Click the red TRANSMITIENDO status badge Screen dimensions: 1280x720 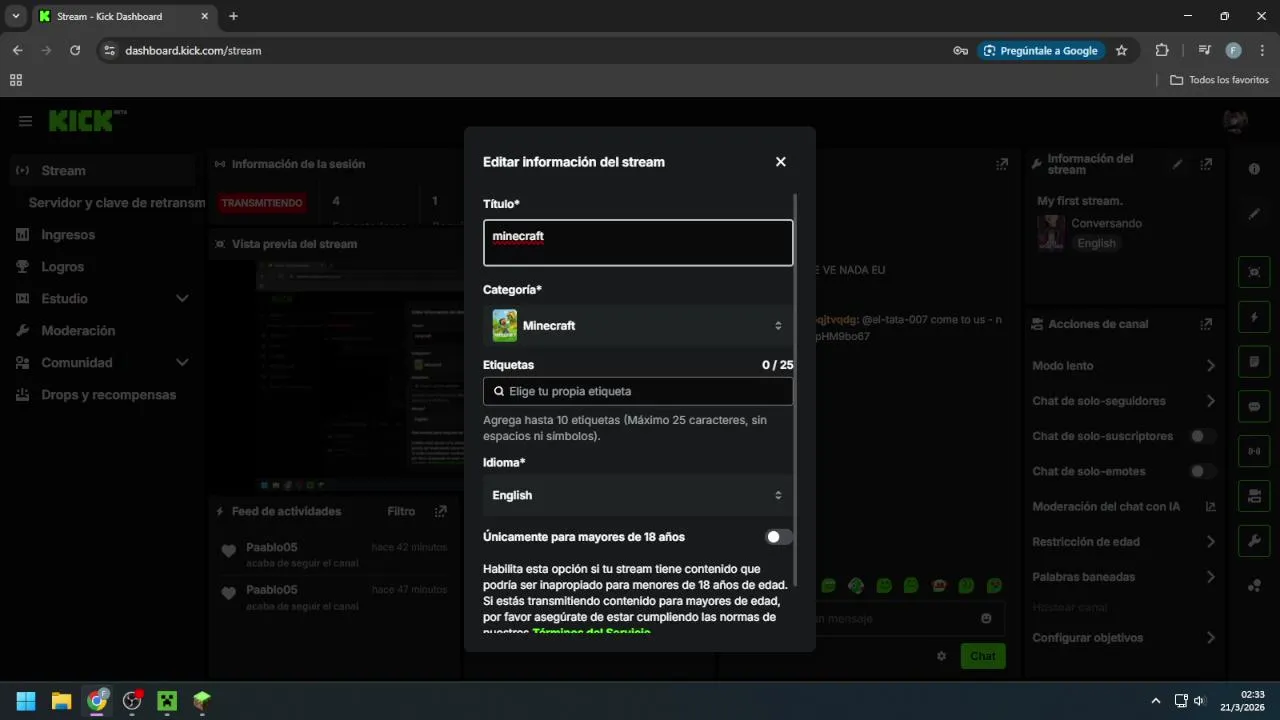point(262,203)
